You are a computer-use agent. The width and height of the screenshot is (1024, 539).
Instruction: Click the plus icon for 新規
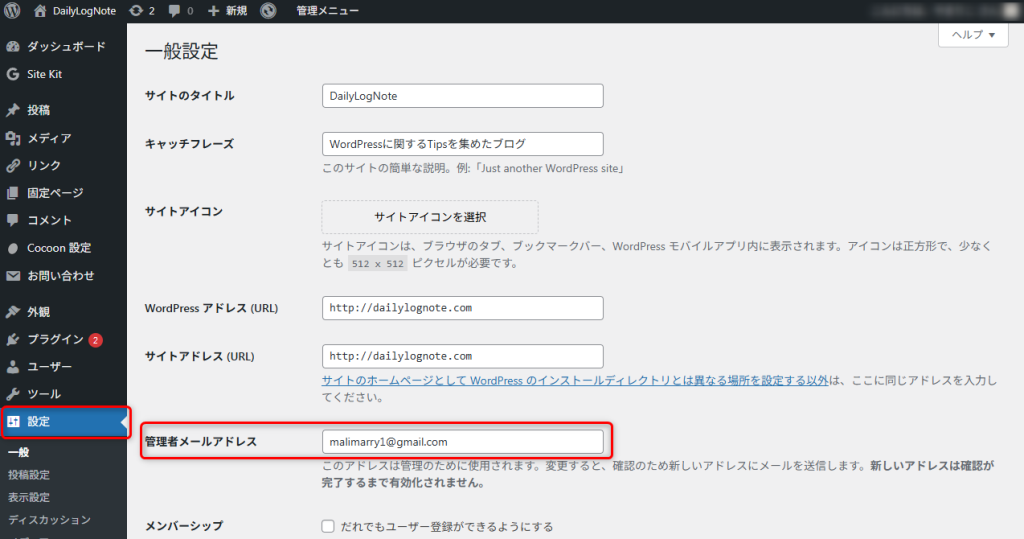(214, 11)
